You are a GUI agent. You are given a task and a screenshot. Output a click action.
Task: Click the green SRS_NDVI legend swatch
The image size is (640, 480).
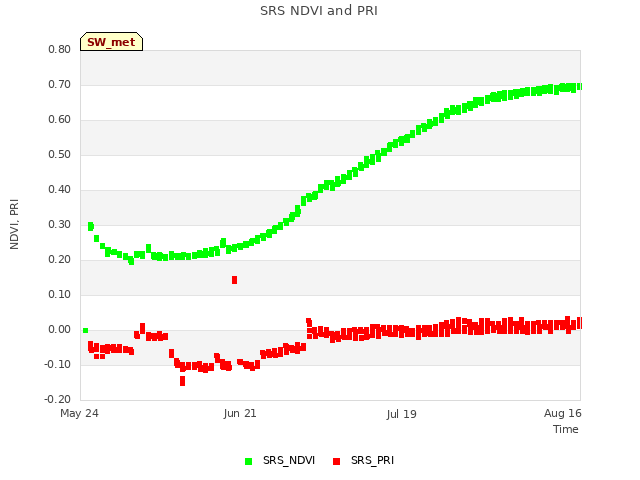coord(248,461)
